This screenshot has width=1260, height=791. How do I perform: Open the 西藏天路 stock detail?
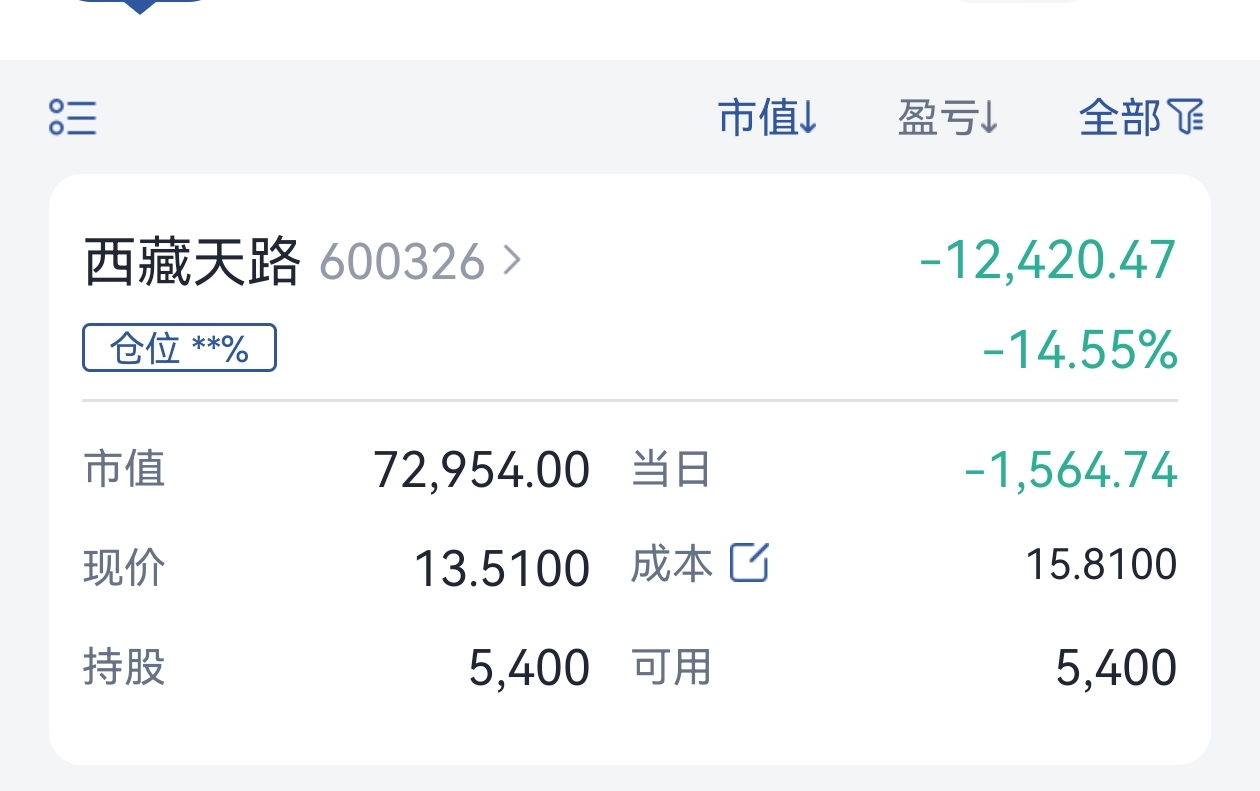coord(192,262)
